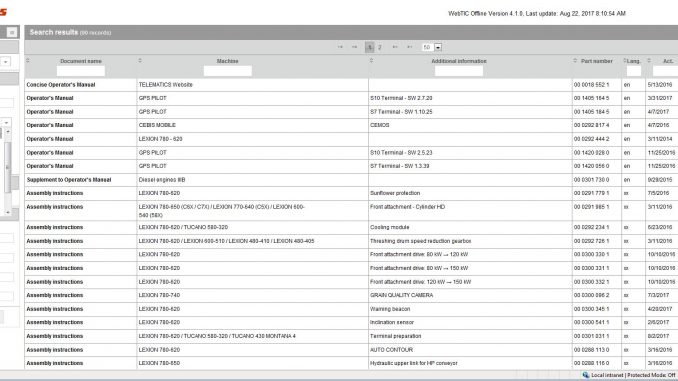The width and height of the screenshot is (678, 381).
Task: Select part number 00 0288 113 0
Action: point(591,349)
